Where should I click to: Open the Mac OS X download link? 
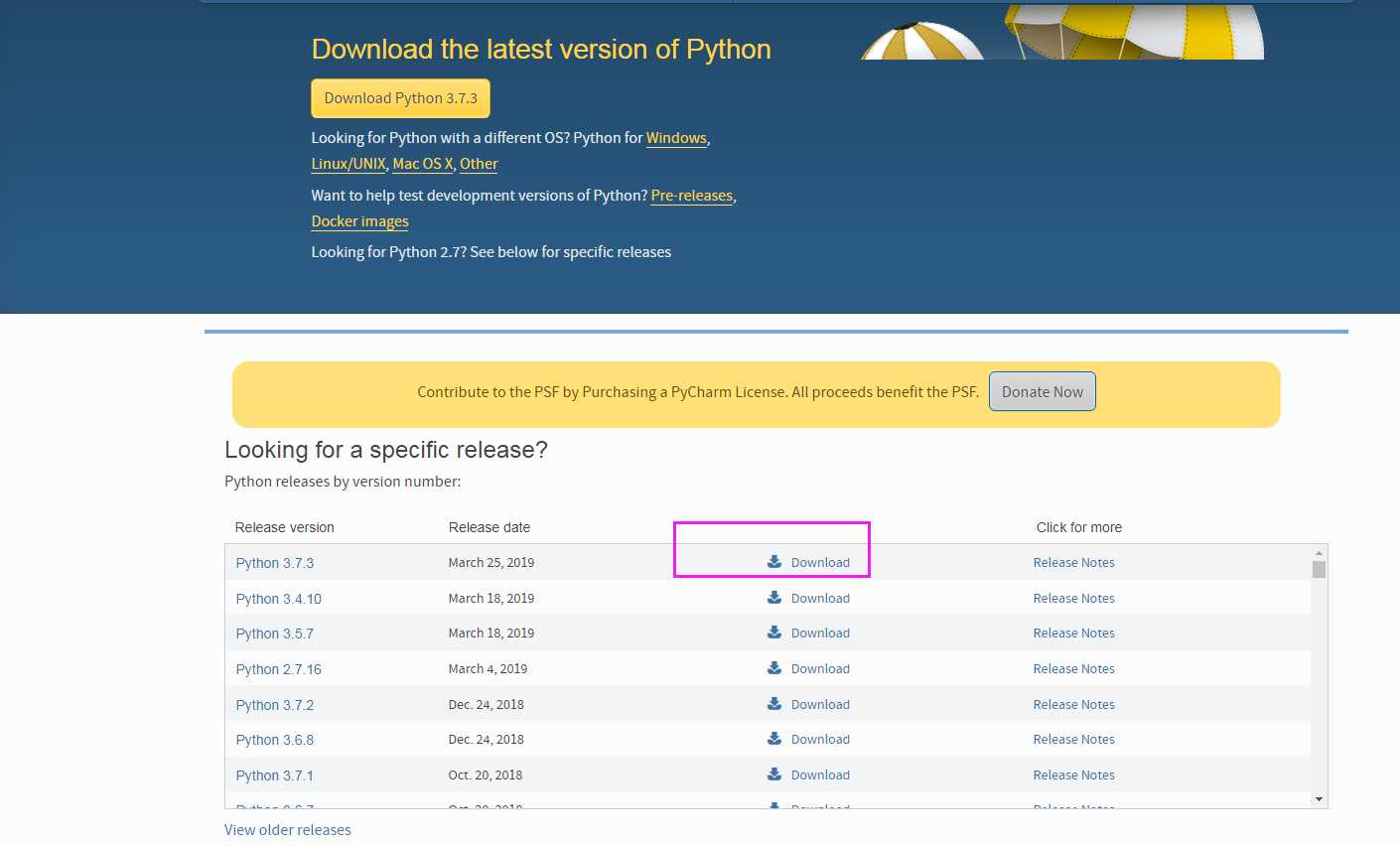423,164
